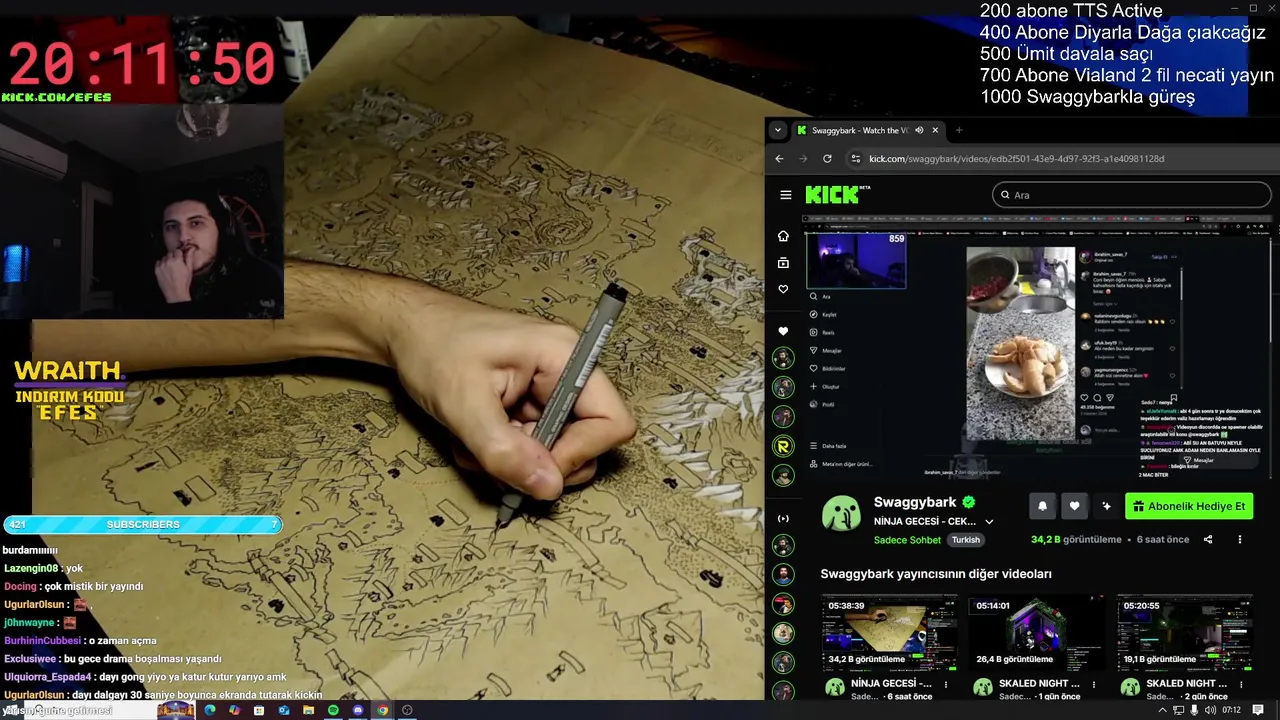The width and height of the screenshot is (1280, 720).
Task: Expand the NİNJA GECESİ stream title
Action: pos(989,522)
